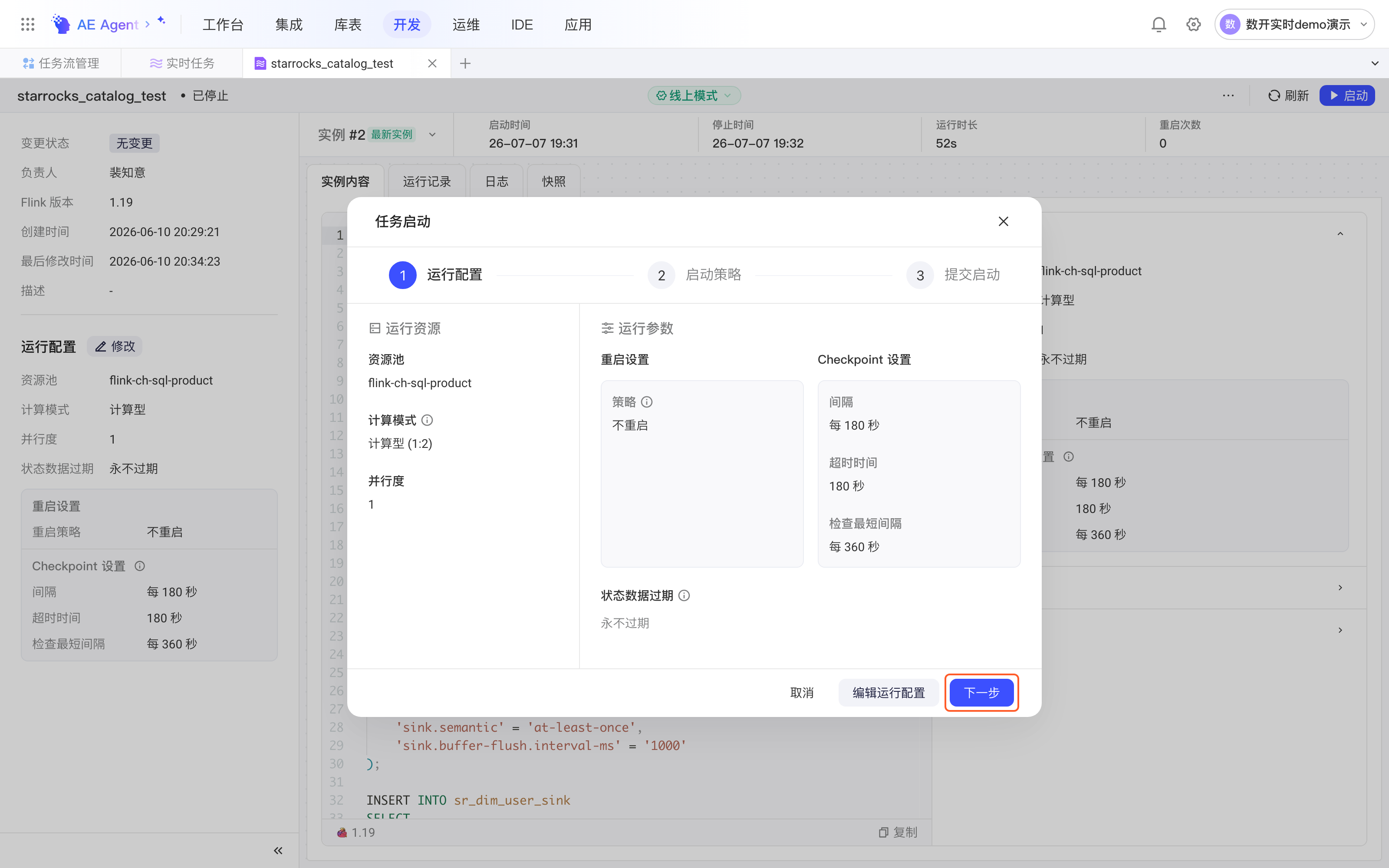This screenshot has width=1389, height=868.
Task: Switch to the 日志 tab
Action: [x=497, y=181]
